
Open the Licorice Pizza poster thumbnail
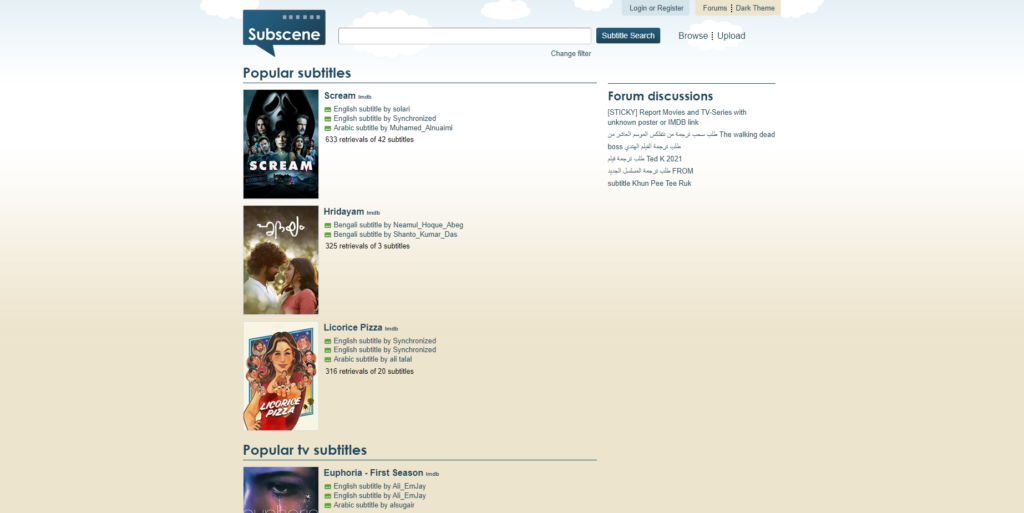(x=281, y=376)
